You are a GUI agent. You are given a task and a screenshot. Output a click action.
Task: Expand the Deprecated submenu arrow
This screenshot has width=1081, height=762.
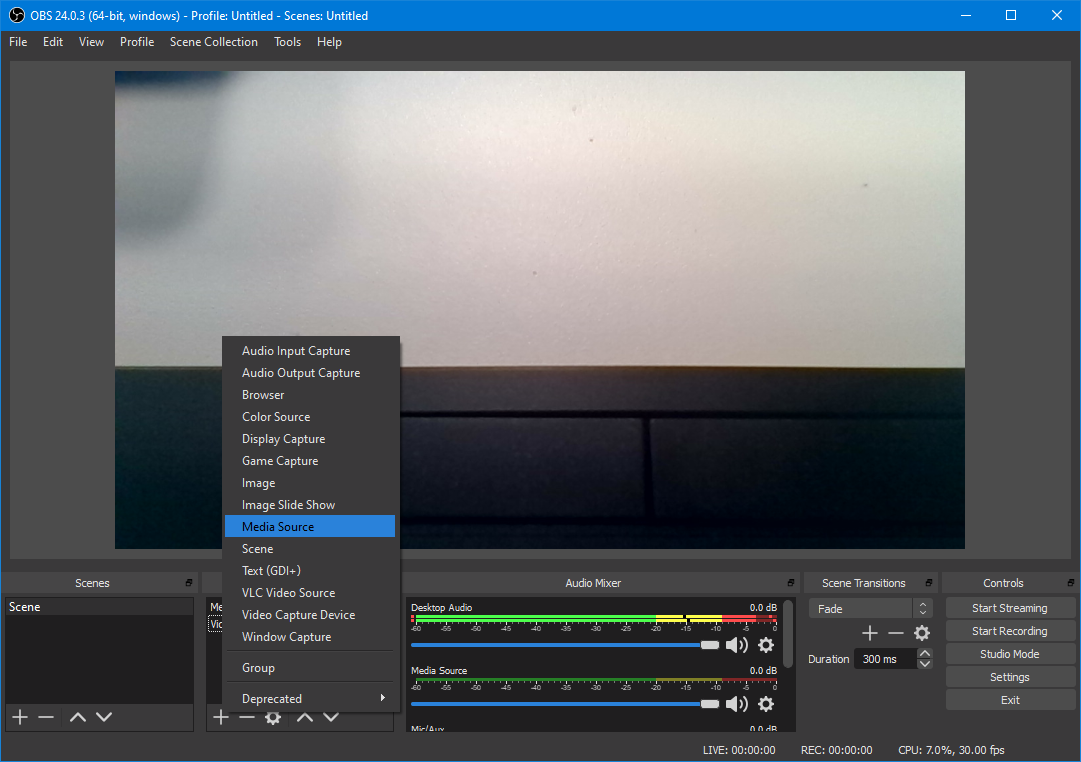tap(383, 698)
